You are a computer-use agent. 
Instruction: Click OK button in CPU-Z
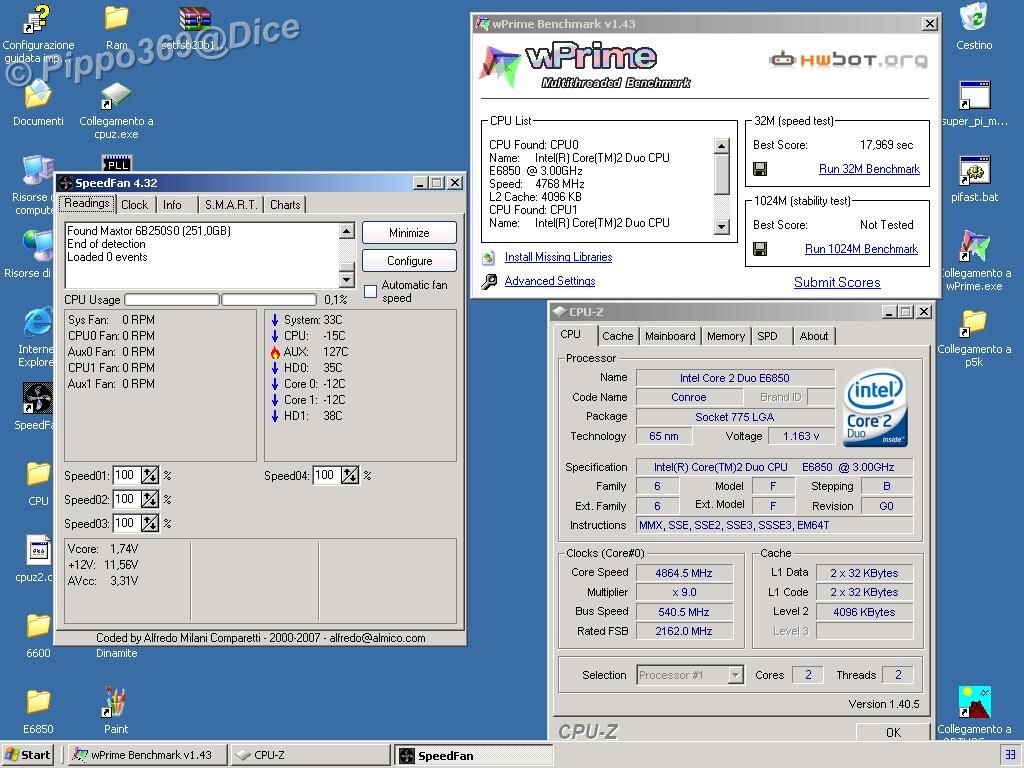click(893, 733)
